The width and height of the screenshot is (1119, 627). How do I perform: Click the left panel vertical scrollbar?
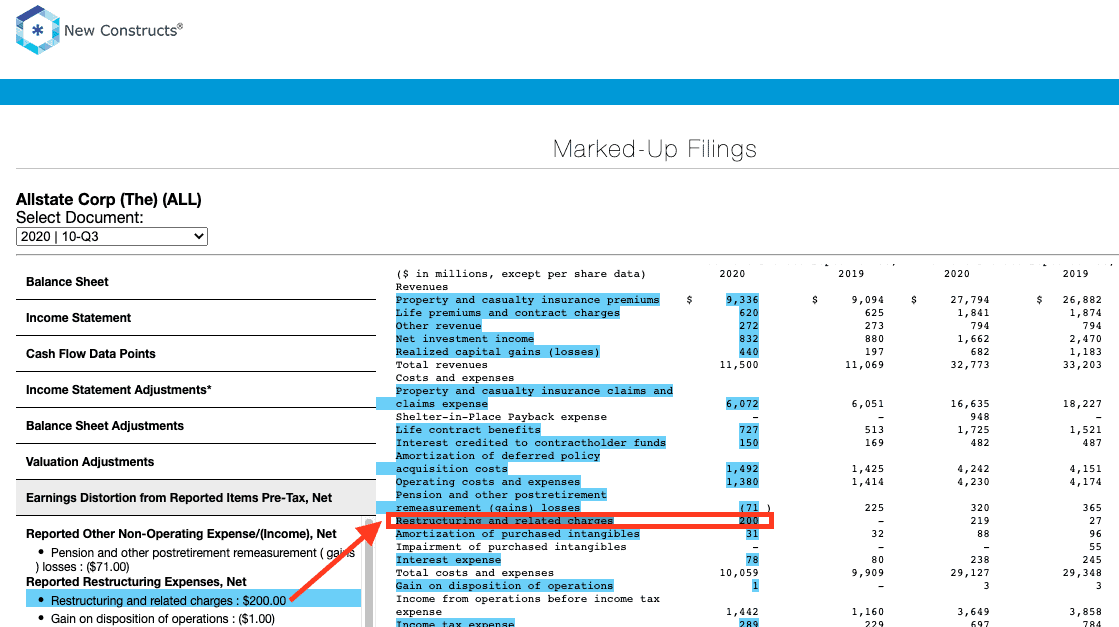(x=370, y=573)
